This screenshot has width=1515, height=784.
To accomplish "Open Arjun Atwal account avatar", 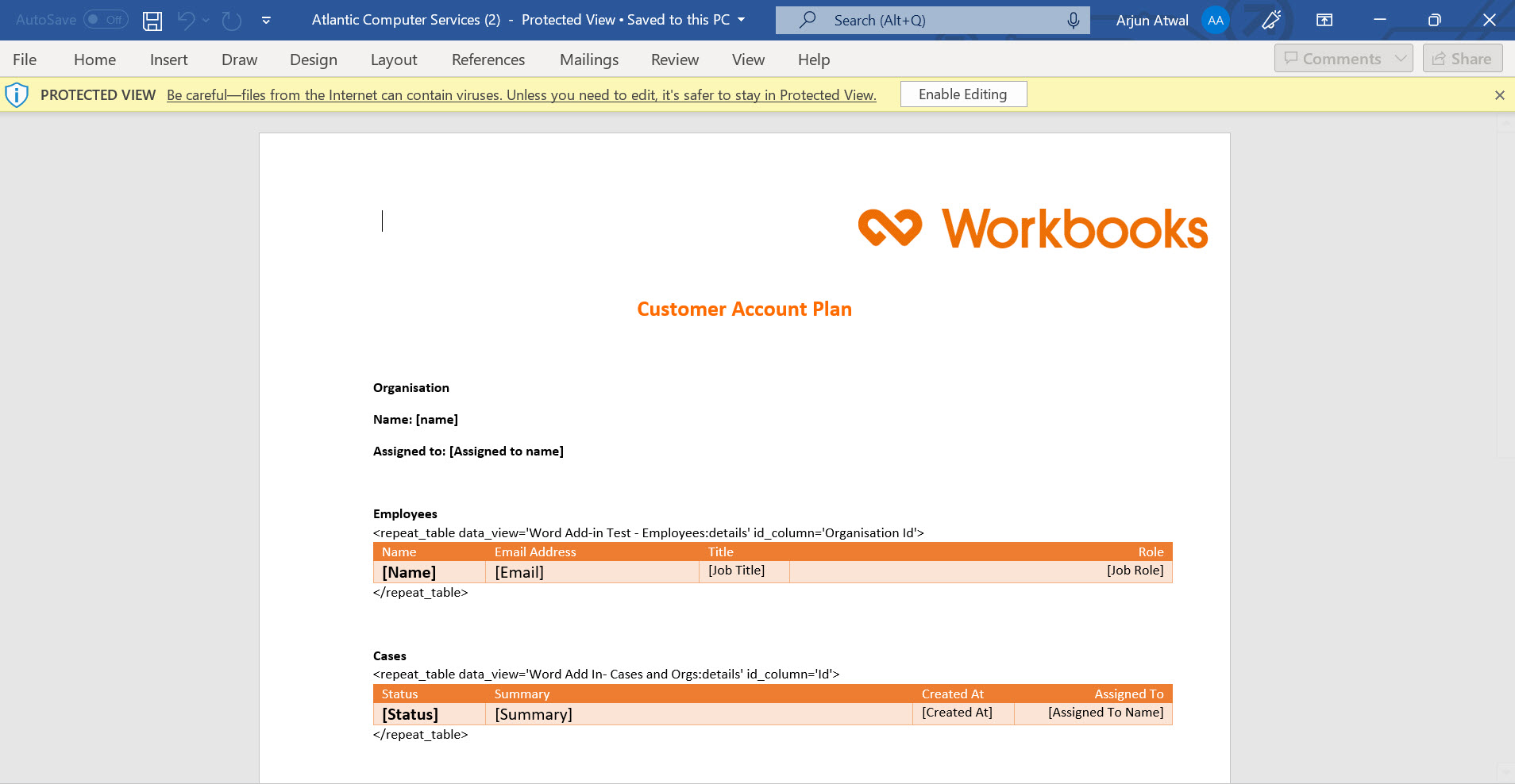I will [1215, 21].
